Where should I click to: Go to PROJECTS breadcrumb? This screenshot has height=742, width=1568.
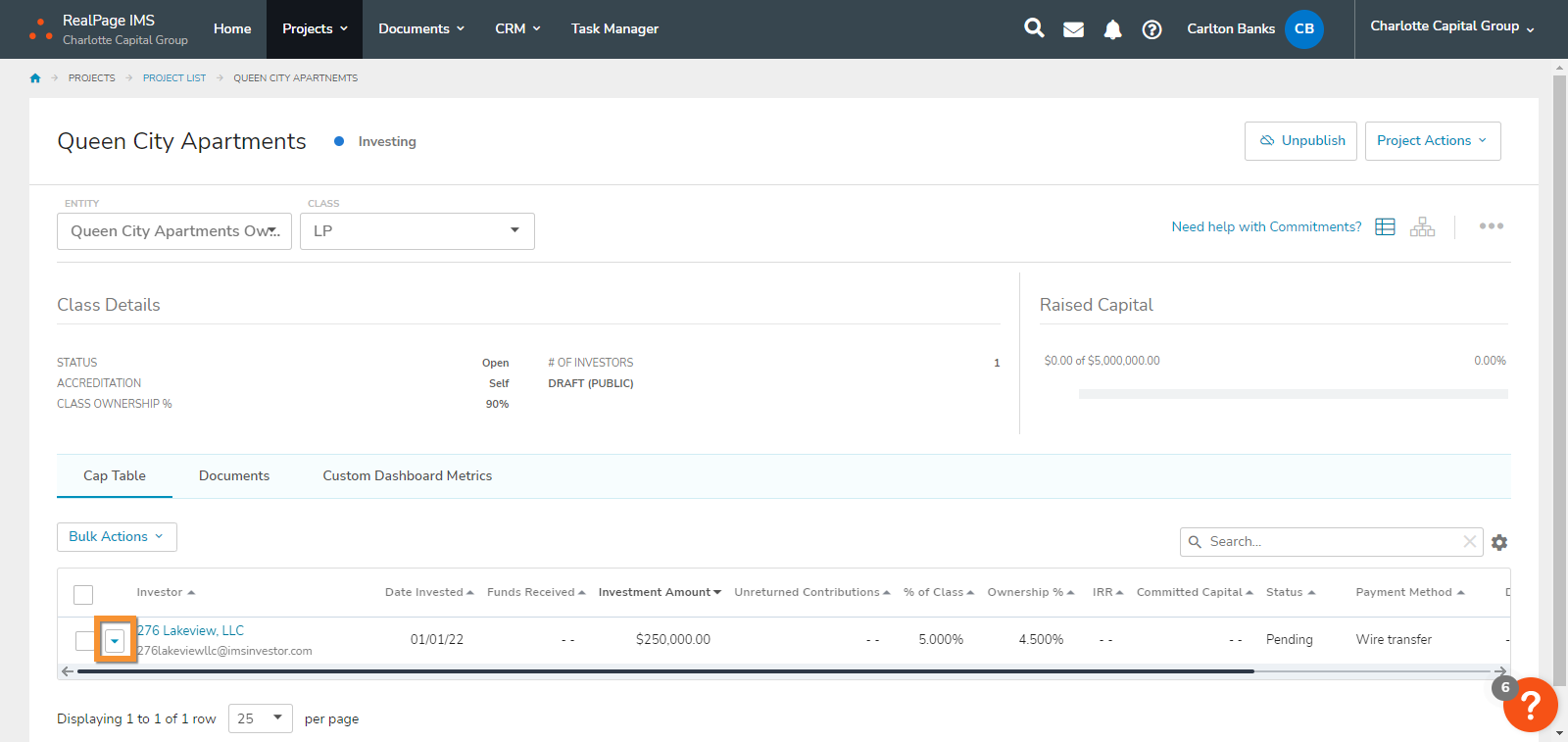(92, 78)
